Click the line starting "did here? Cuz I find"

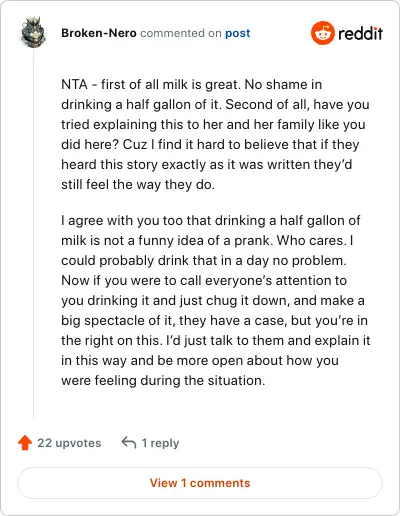click(x=210, y=144)
